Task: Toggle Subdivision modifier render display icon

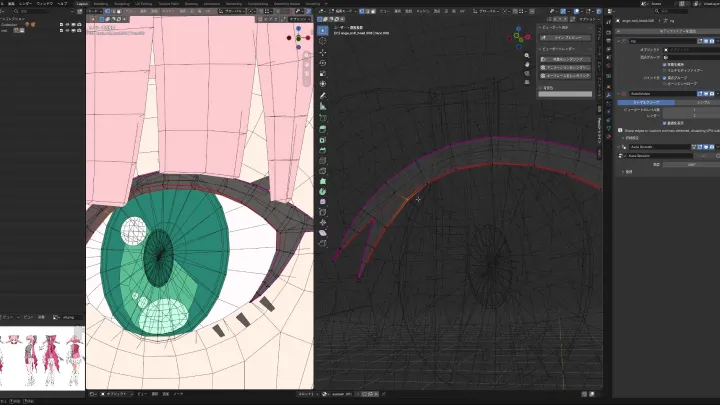Action: pos(712,94)
